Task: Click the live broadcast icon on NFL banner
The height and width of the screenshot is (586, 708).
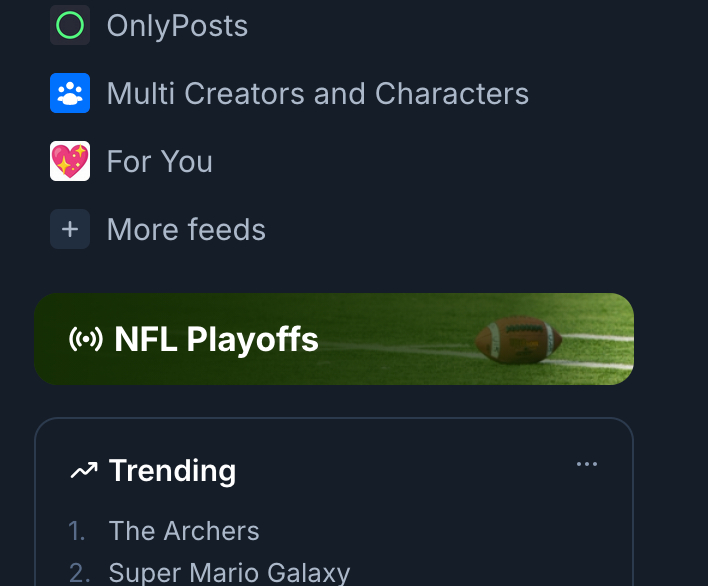Action: 86,340
